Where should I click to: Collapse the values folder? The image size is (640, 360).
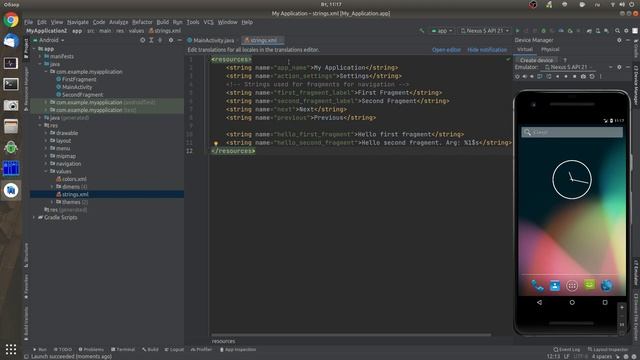coord(46,171)
